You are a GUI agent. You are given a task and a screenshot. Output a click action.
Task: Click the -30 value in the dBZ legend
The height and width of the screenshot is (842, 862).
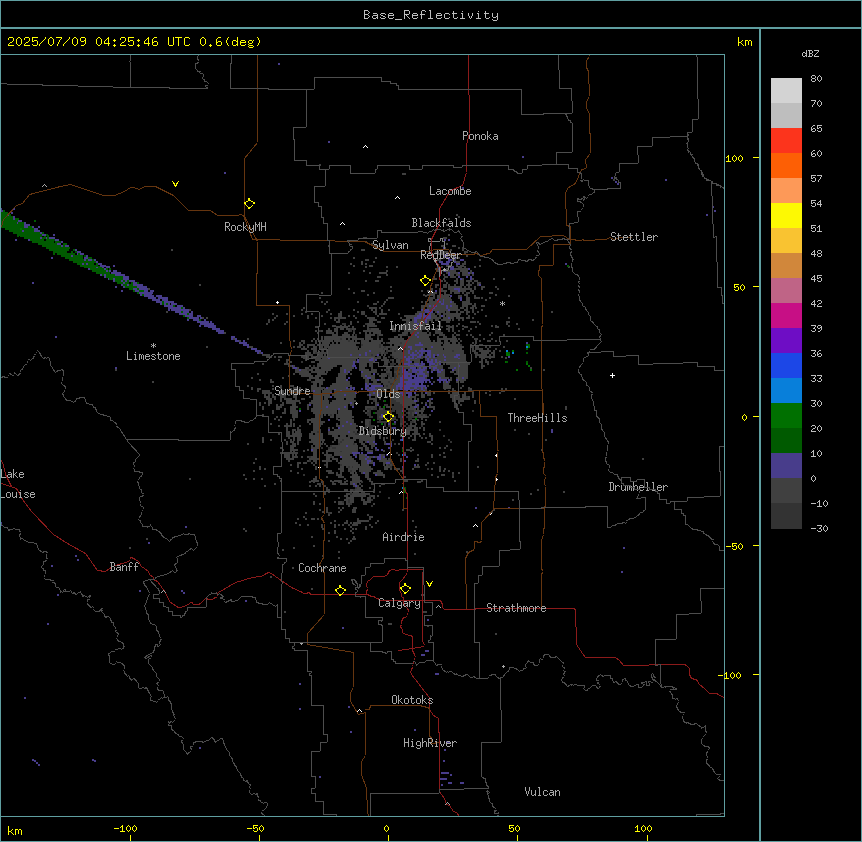tap(819, 529)
